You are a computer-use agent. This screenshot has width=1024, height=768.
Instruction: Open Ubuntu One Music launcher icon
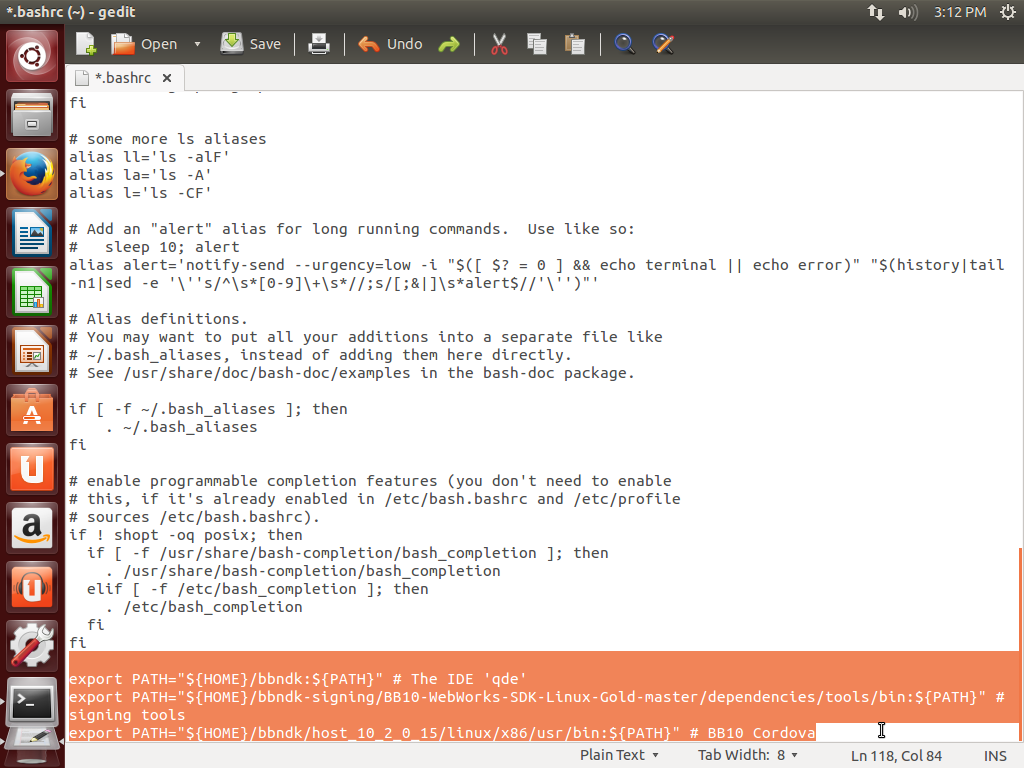(31, 586)
